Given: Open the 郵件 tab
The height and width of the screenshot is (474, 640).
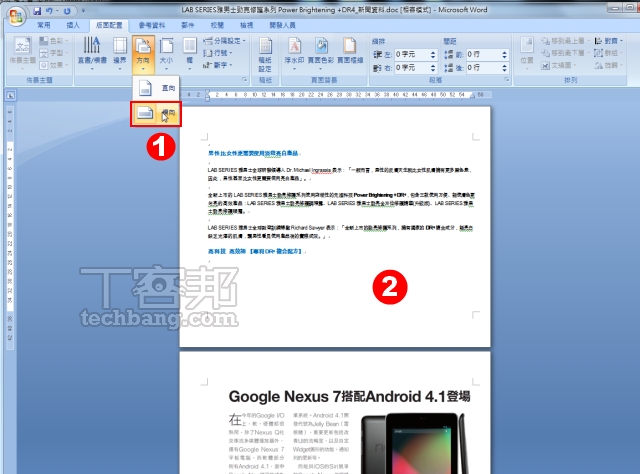Looking at the screenshot, I should [187, 25].
